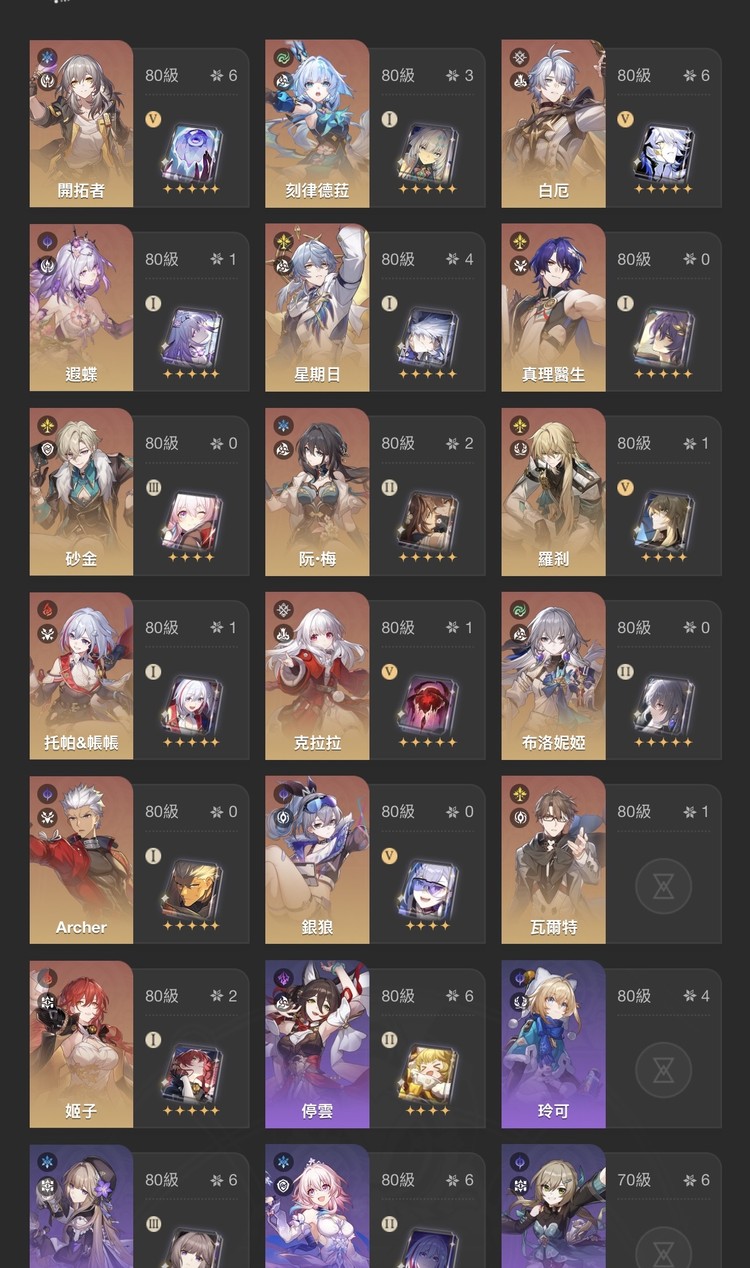This screenshot has height=1268, width=750.
Task: Click 瓦爾特's eidolon count star icon
Action: coord(689,812)
